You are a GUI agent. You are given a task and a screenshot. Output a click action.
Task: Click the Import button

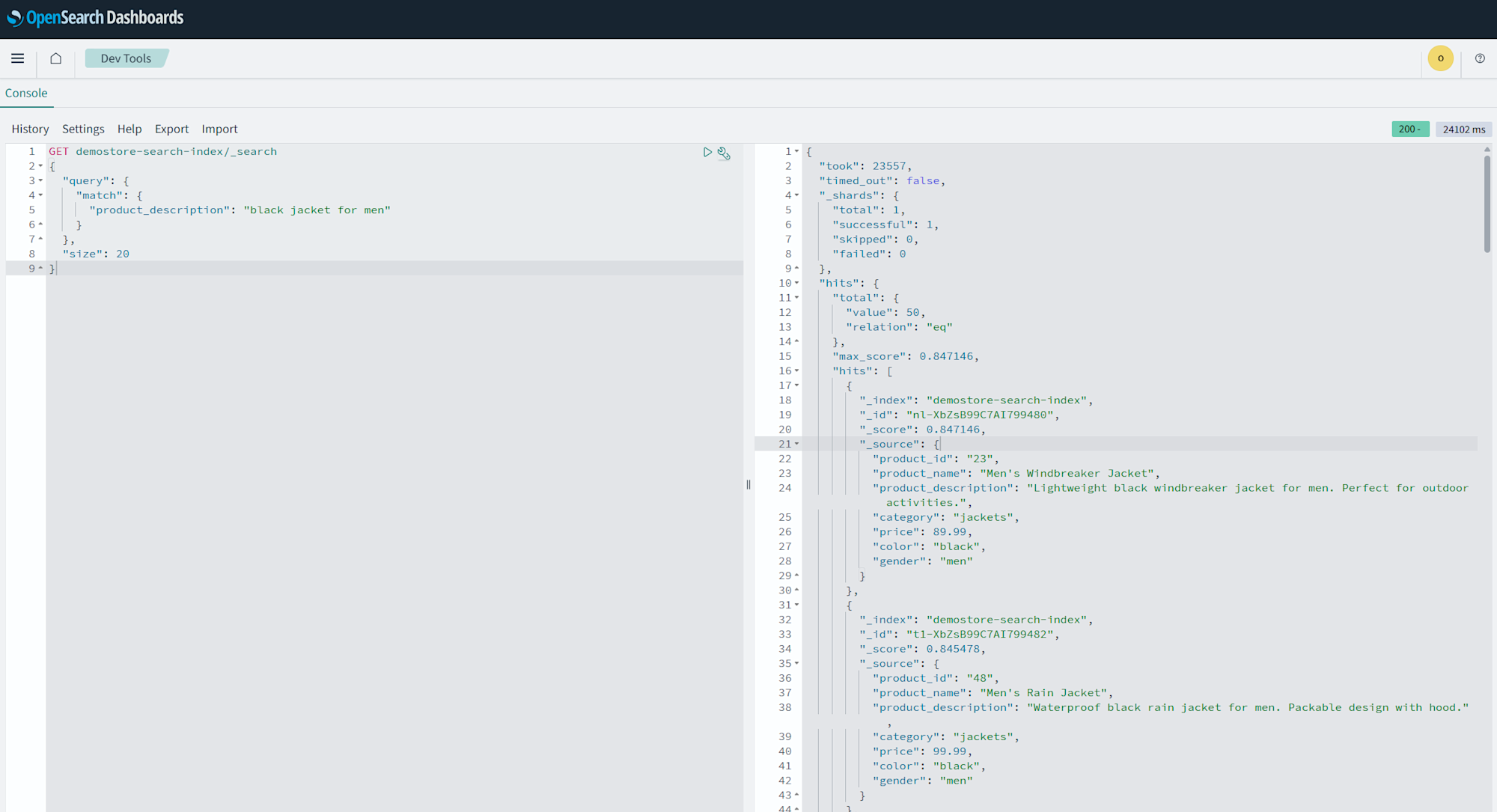219,129
